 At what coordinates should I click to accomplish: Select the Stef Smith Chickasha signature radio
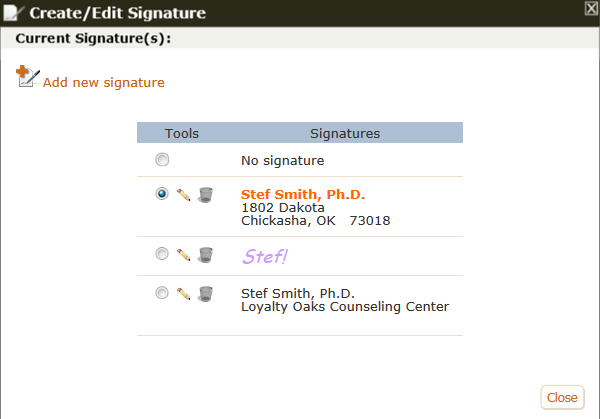point(162,194)
